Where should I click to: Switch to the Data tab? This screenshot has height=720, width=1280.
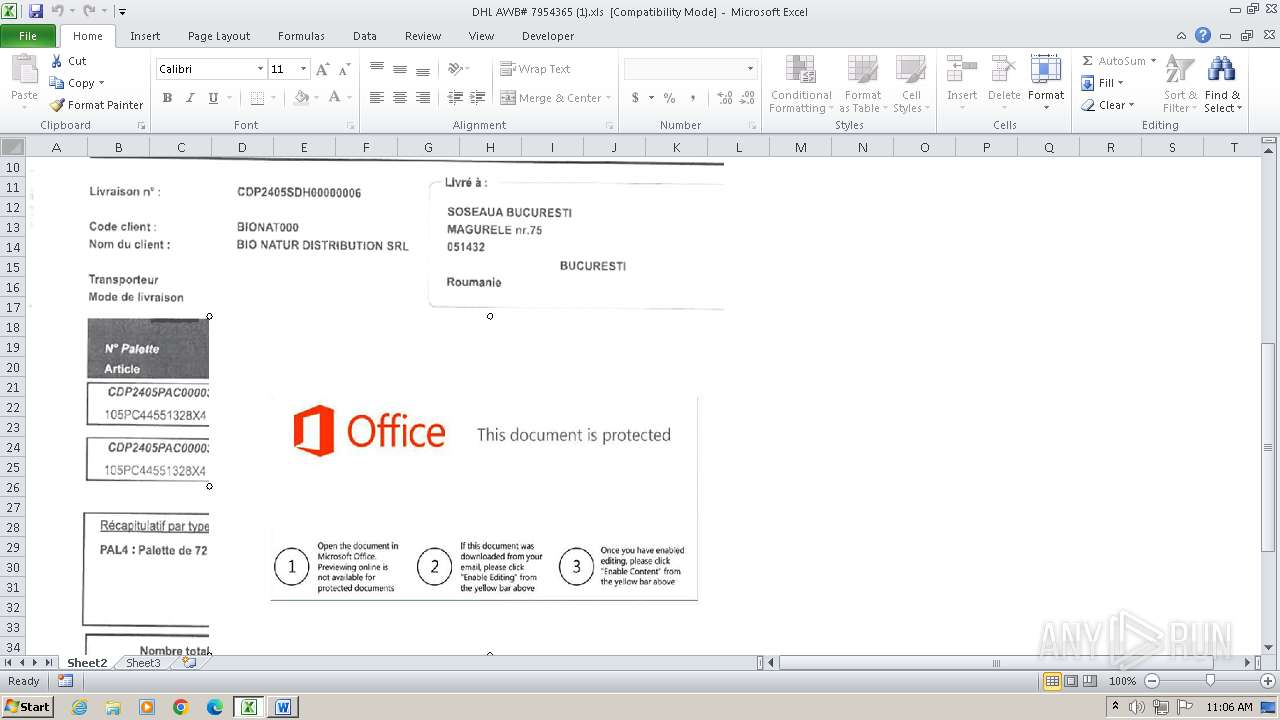365,36
